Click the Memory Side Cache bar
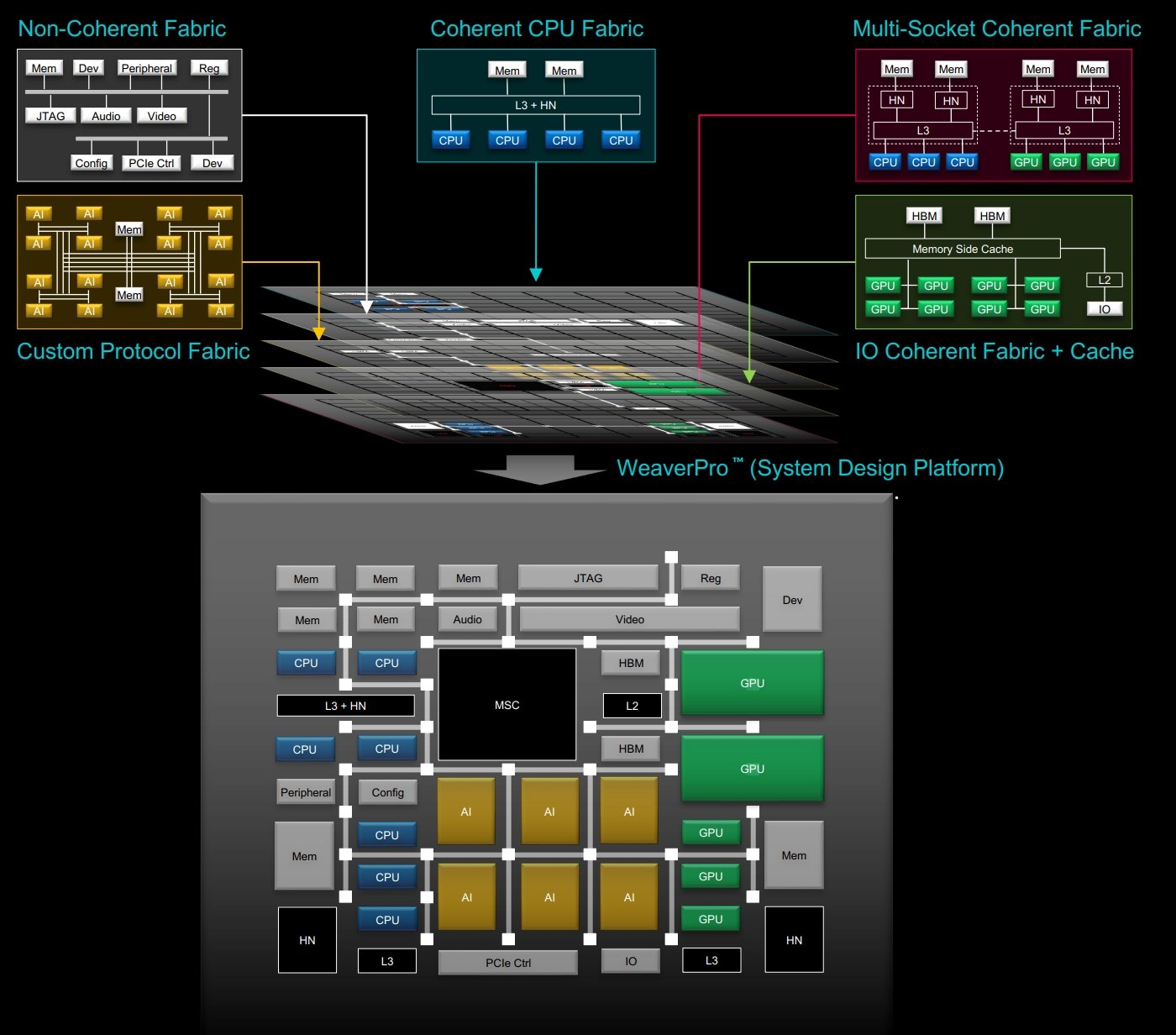 click(963, 249)
